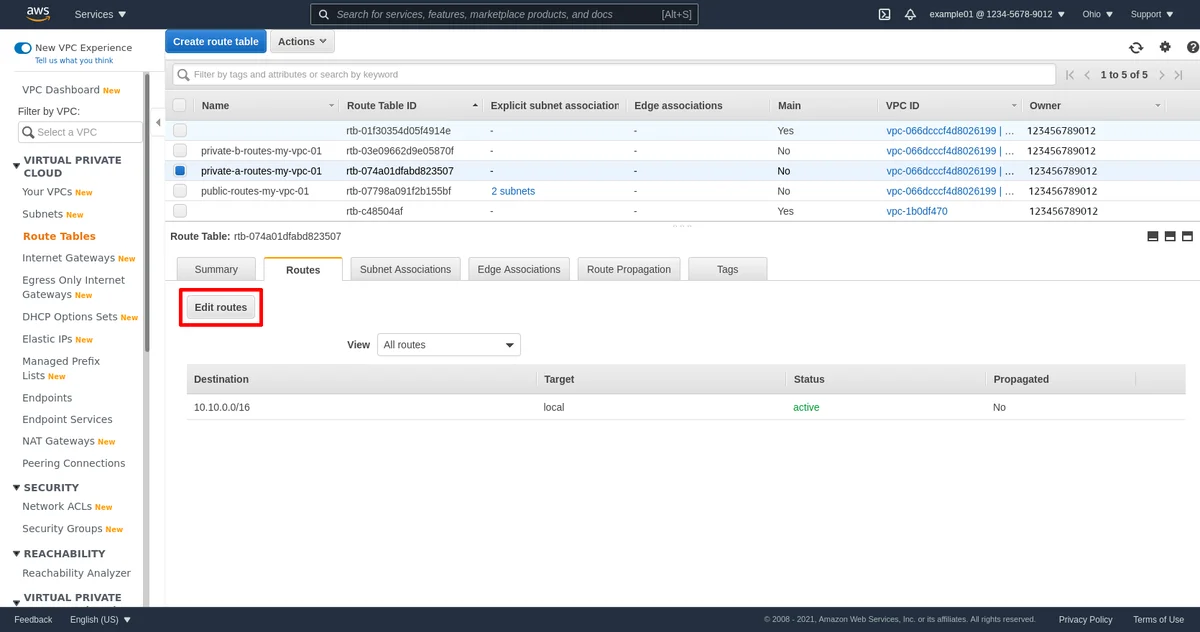This screenshot has height=632, width=1200.
Task: Collapse the sidebar with arrow handle
Action: [x=157, y=123]
